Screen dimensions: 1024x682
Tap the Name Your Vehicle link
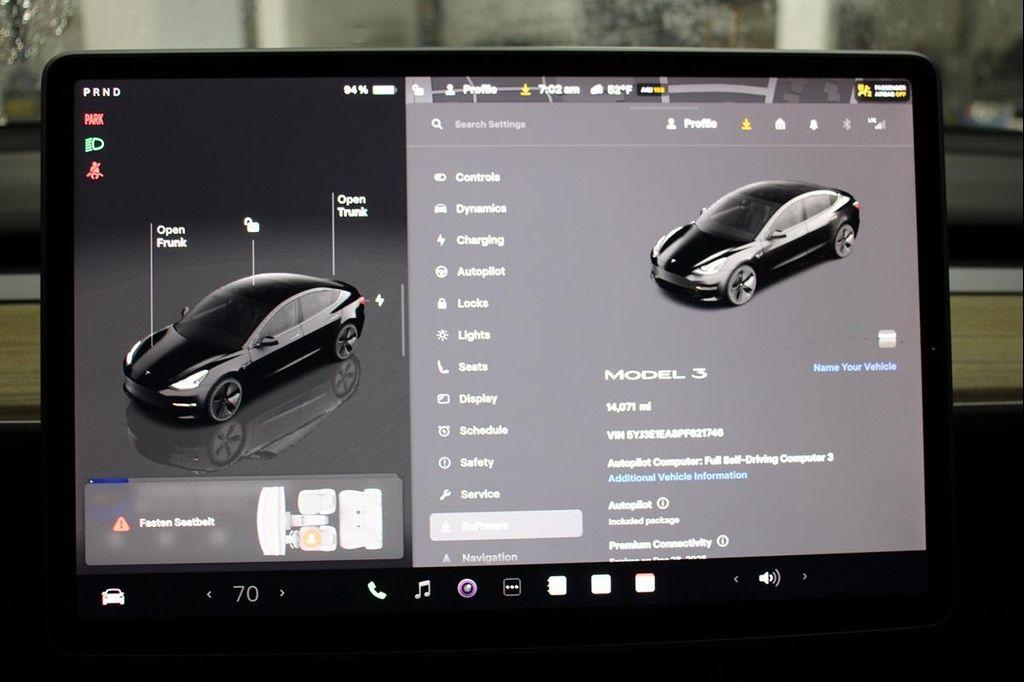[853, 367]
